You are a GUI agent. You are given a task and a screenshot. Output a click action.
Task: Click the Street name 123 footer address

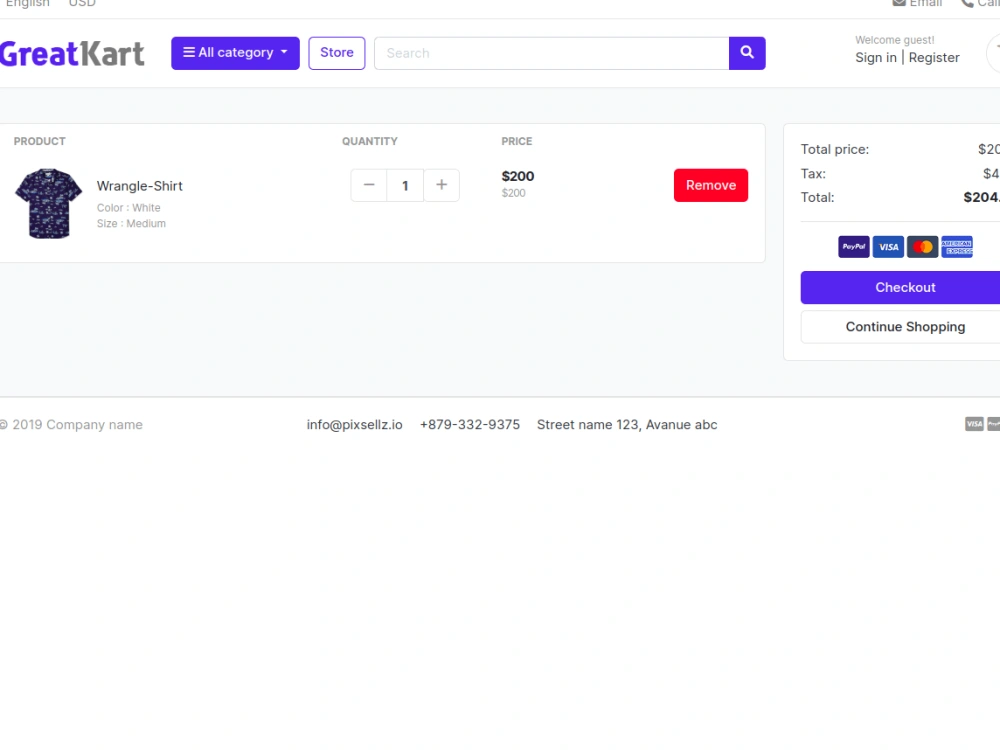click(627, 425)
